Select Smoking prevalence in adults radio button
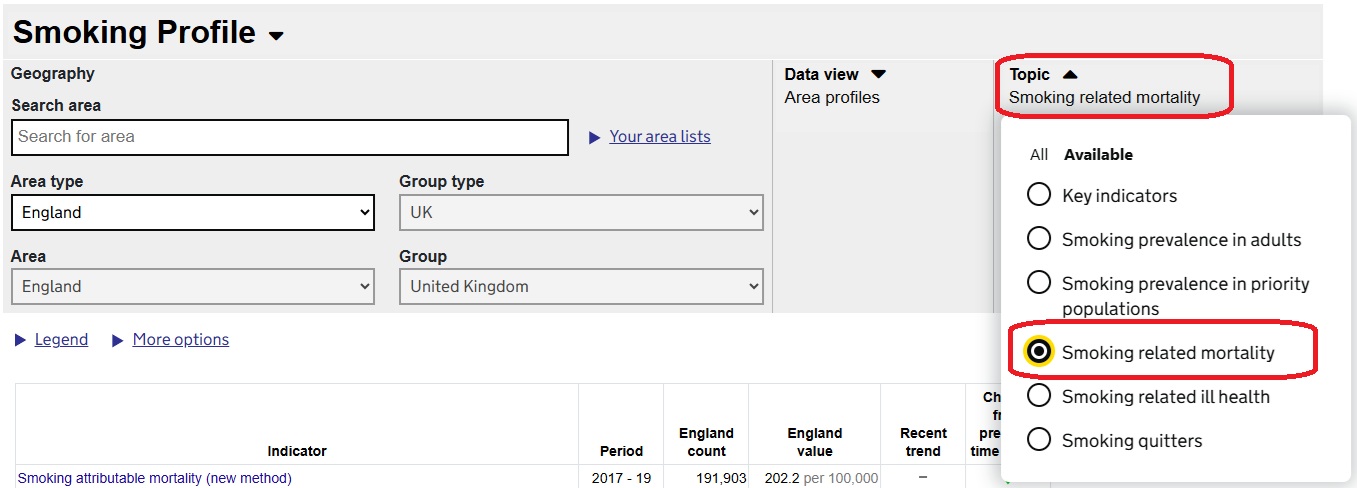1357x488 pixels. tap(1039, 238)
